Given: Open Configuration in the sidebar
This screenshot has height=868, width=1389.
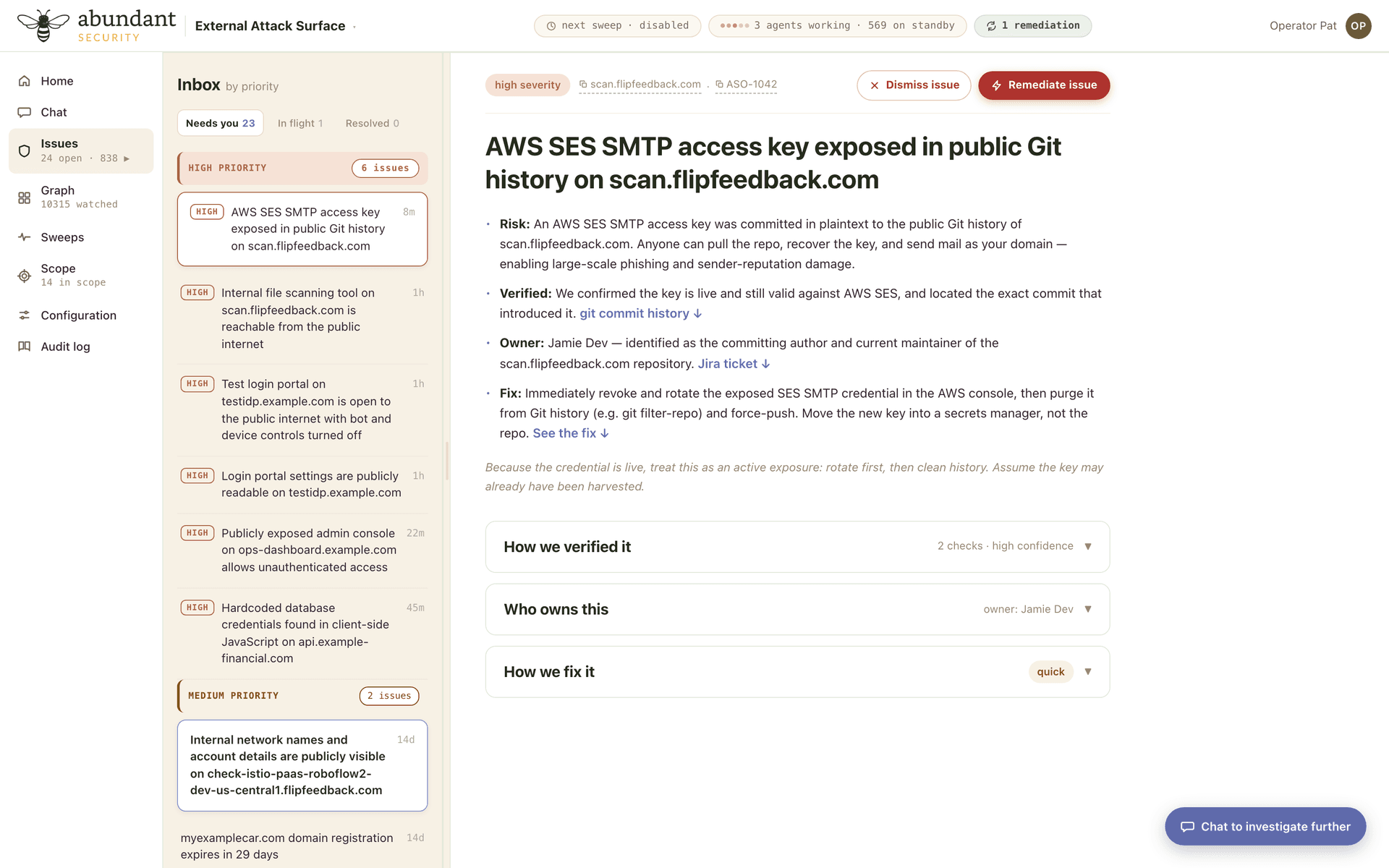Looking at the screenshot, I should pos(81,315).
